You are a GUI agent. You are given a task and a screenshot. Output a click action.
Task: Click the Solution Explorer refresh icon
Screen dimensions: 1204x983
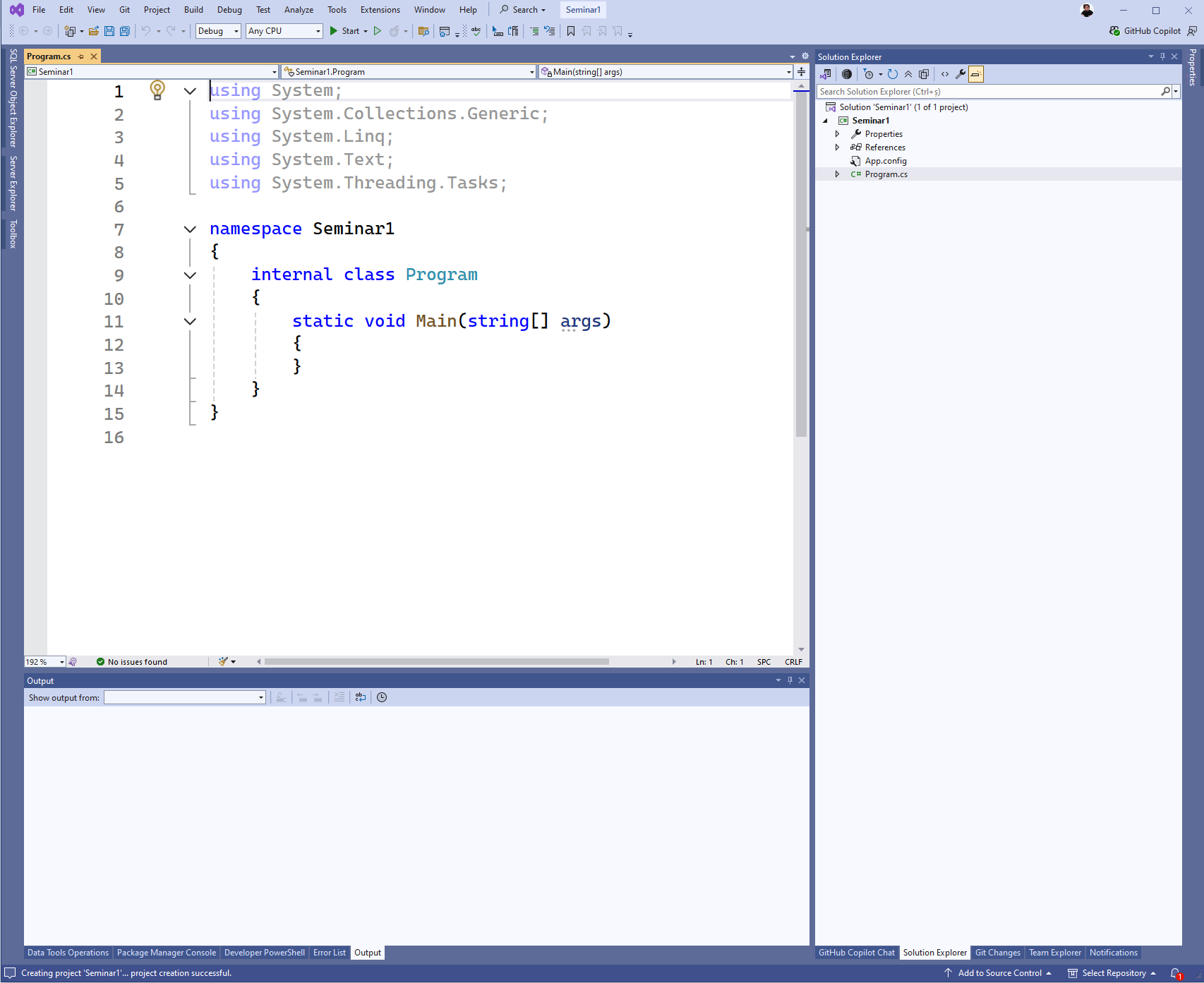tap(893, 74)
